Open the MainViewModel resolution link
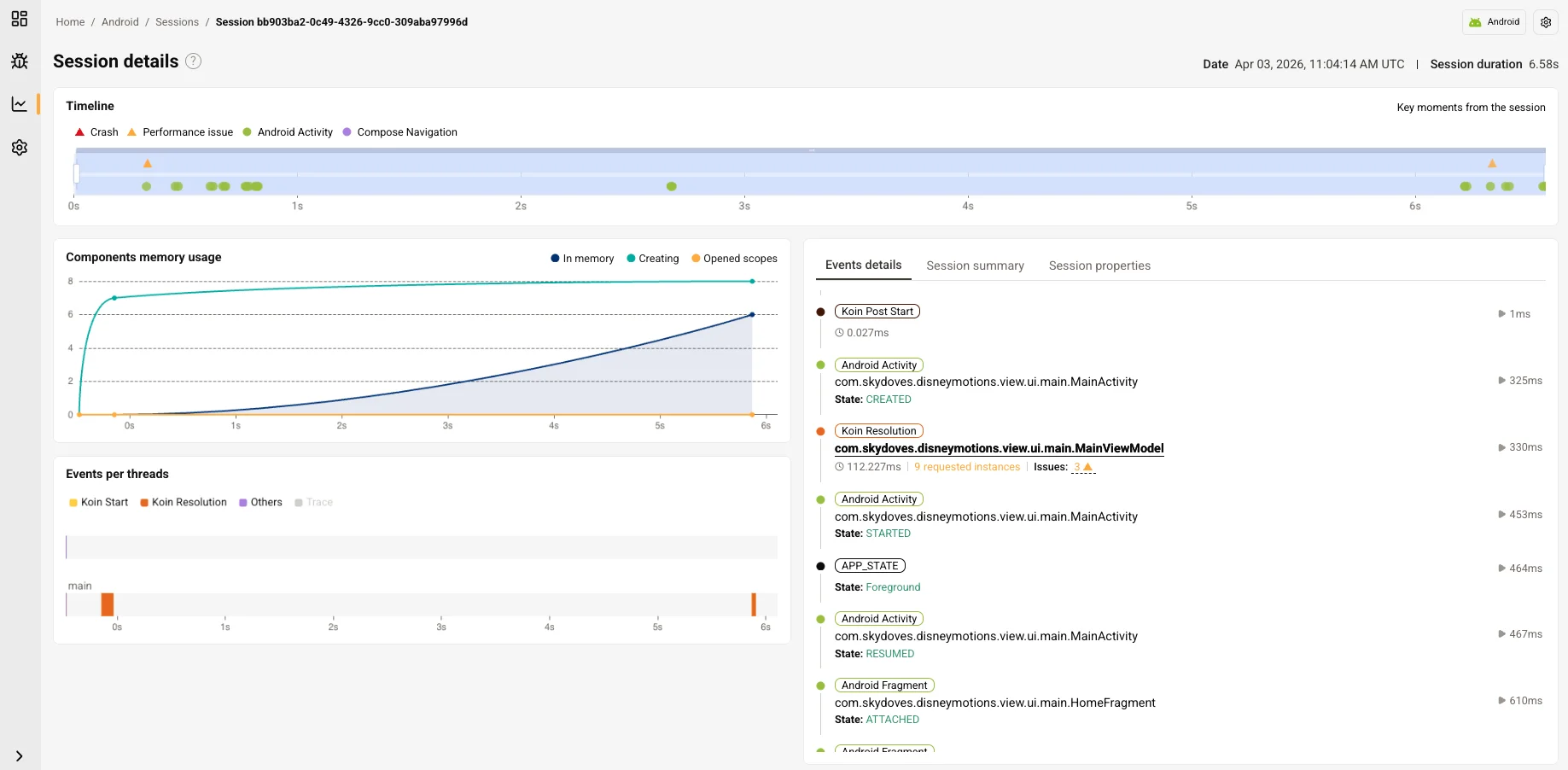The image size is (1568, 770). pyautogui.click(x=999, y=449)
